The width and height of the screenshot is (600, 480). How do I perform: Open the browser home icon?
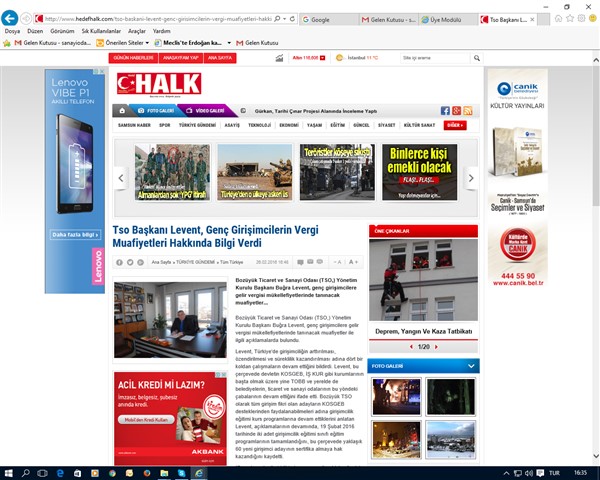click(x=559, y=18)
